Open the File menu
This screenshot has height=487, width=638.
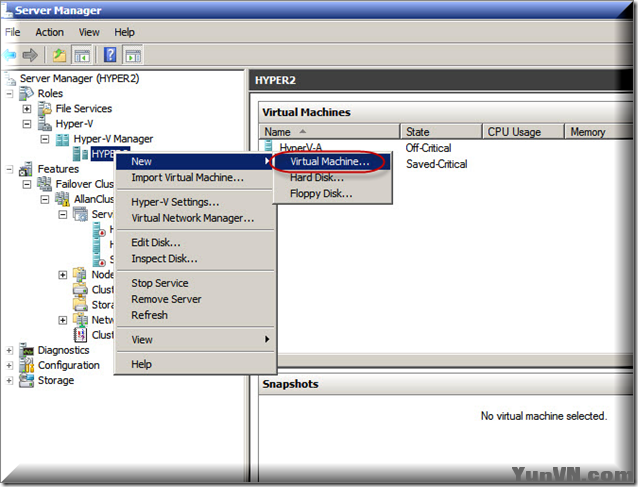coord(13,32)
